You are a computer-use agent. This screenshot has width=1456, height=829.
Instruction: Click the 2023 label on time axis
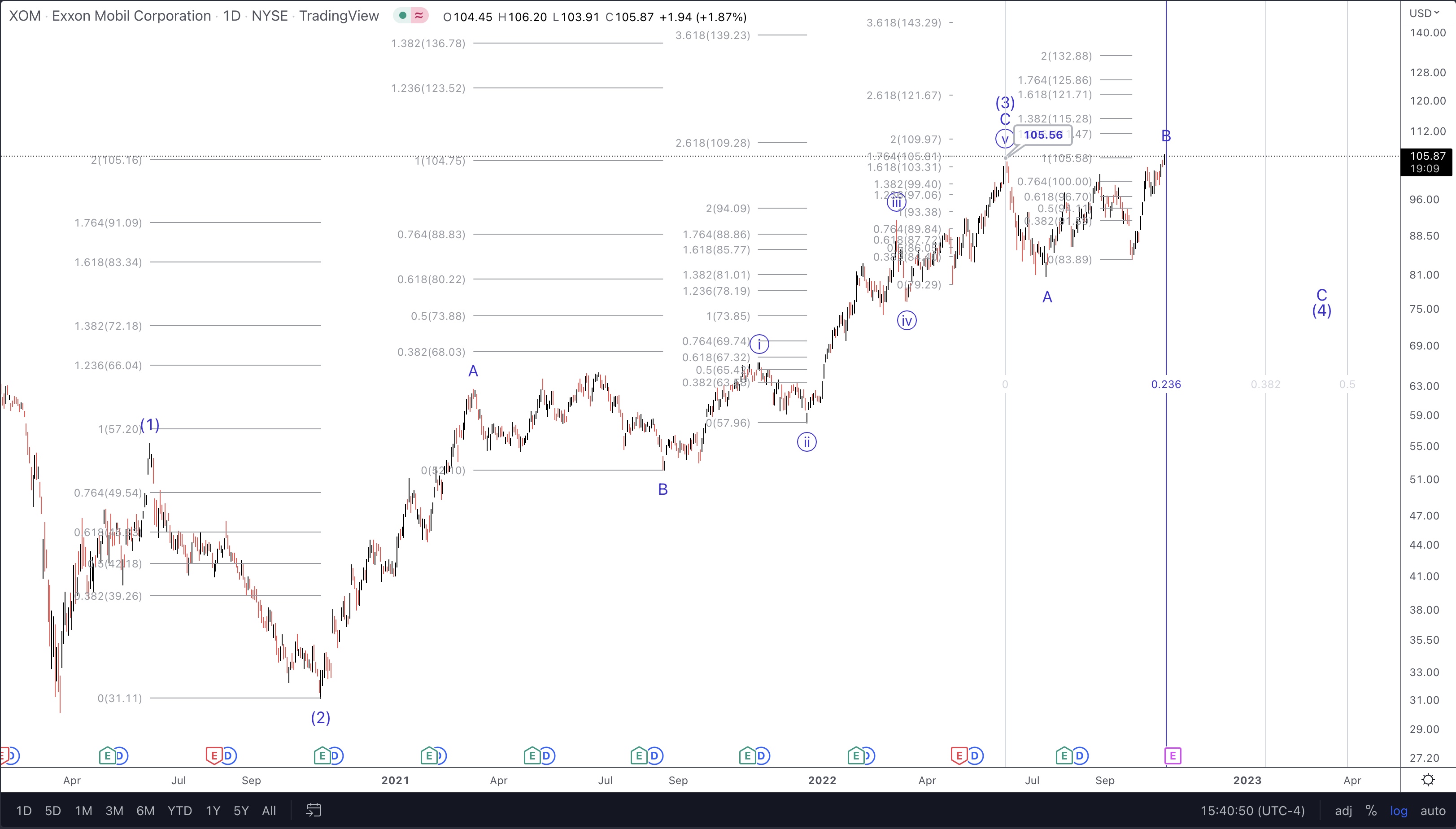[x=1247, y=780]
